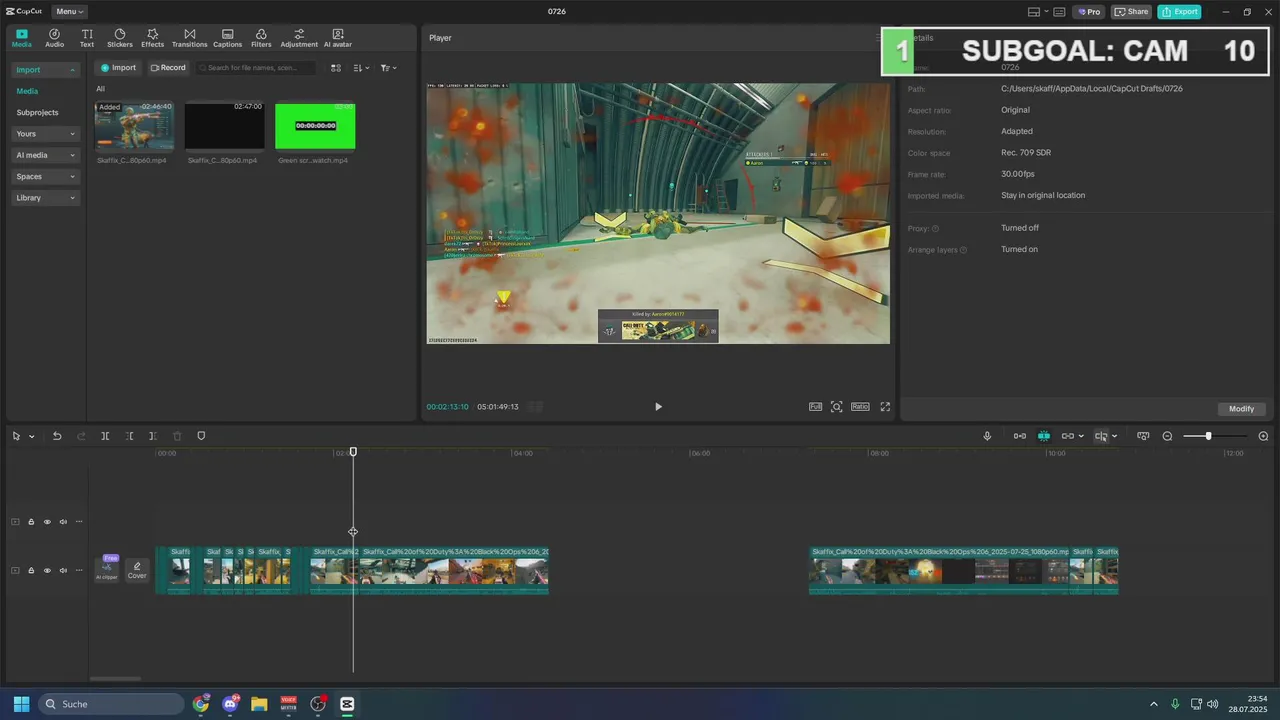This screenshot has height=720, width=1280.
Task: Open the media sort dropdown
Action: (x=361, y=68)
